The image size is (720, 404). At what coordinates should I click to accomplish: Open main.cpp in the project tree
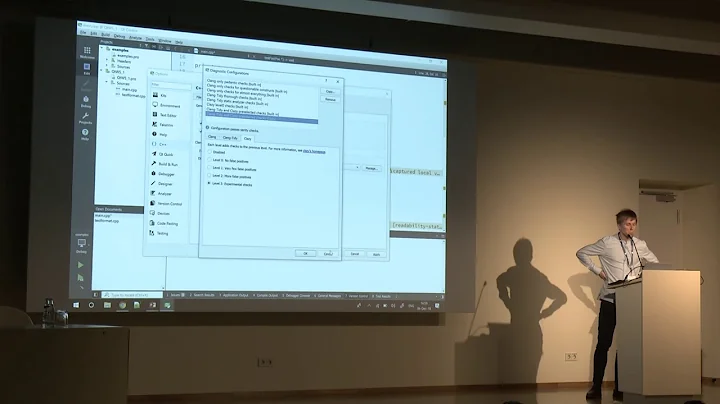[x=129, y=90]
